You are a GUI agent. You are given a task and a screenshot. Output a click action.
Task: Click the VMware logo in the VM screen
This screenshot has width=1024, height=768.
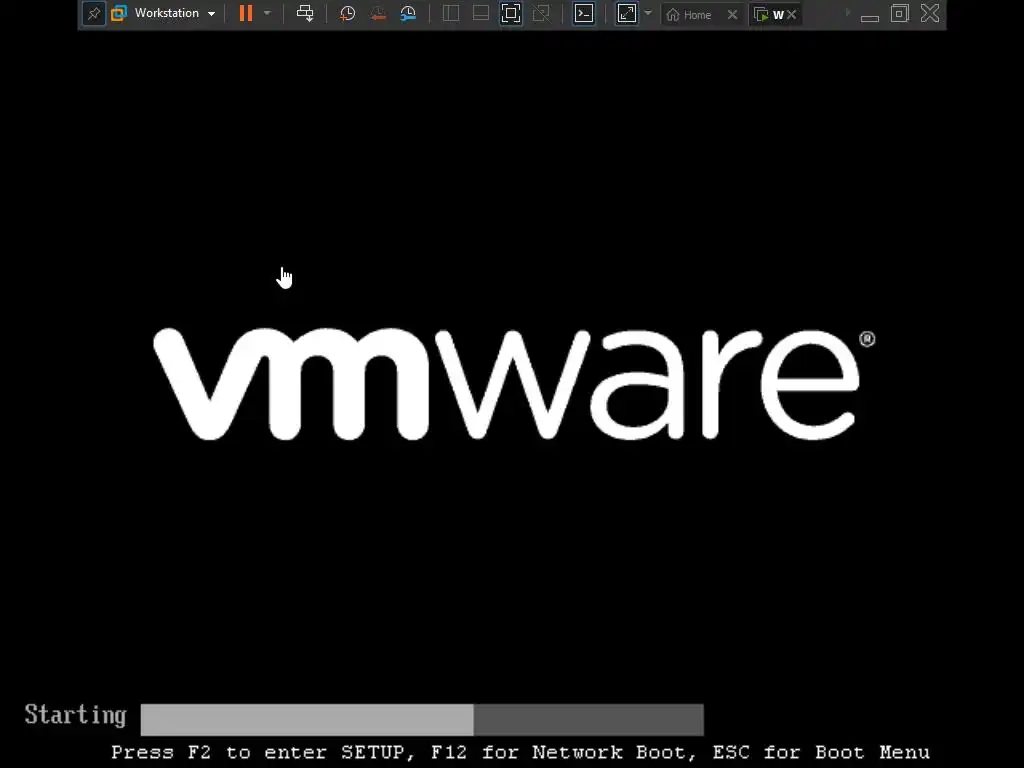[x=514, y=384]
